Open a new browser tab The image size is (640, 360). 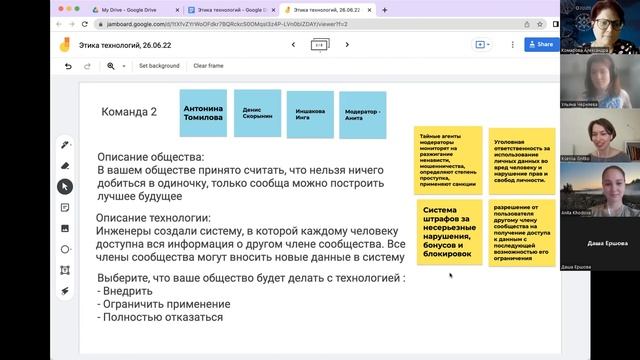click(x=384, y=10)
